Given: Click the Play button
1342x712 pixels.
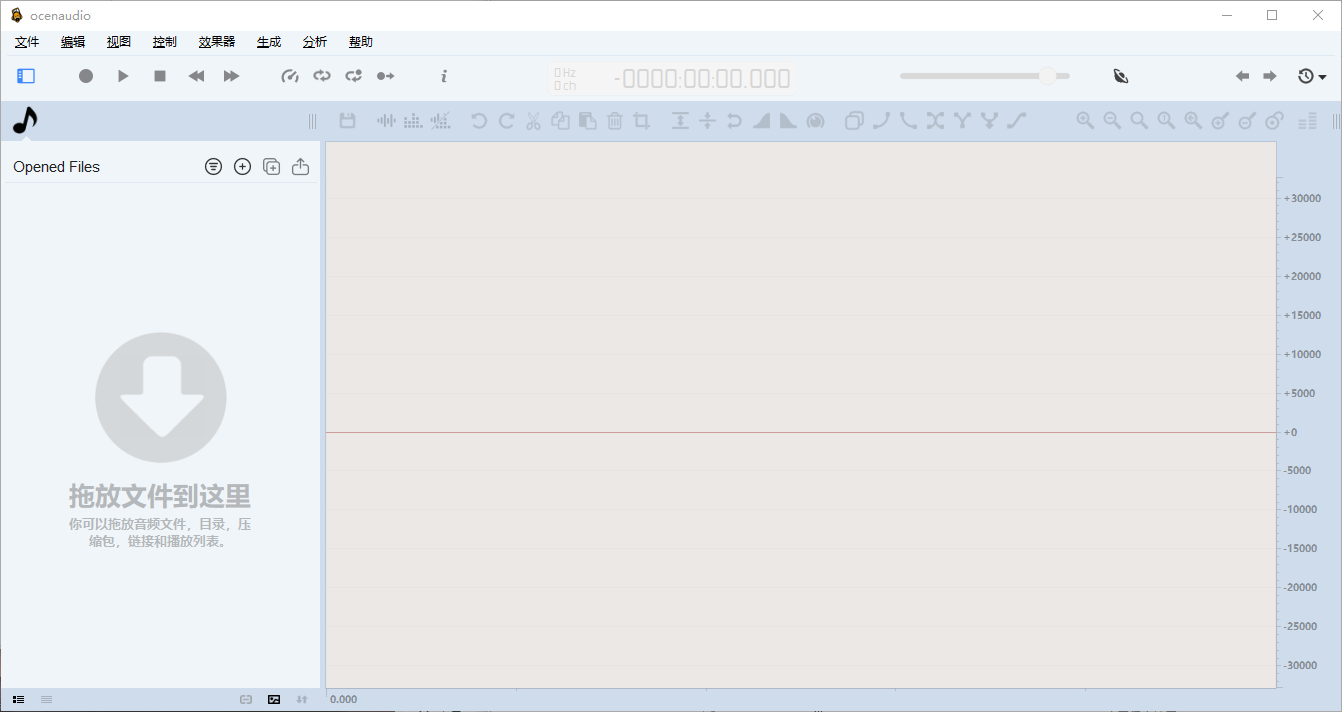Looking at the screenshot, I should pos(123,76).
